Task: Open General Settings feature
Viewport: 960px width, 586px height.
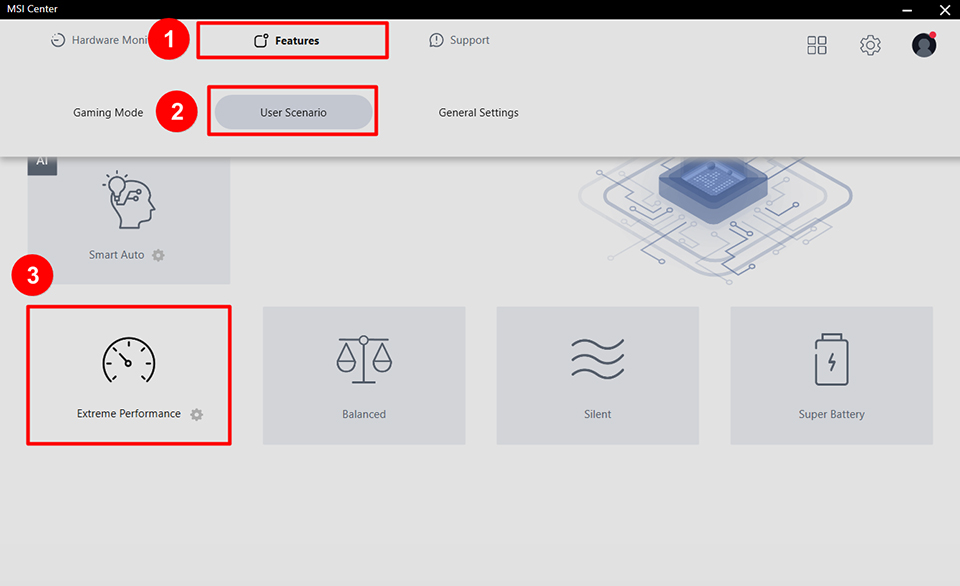Action: 478,113
